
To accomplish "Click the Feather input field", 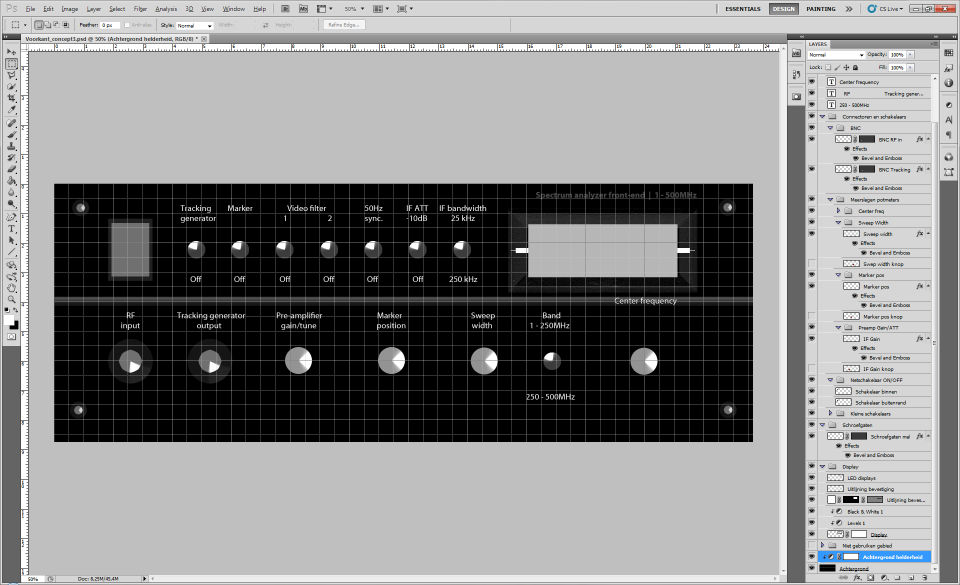I will click(110, 25).
